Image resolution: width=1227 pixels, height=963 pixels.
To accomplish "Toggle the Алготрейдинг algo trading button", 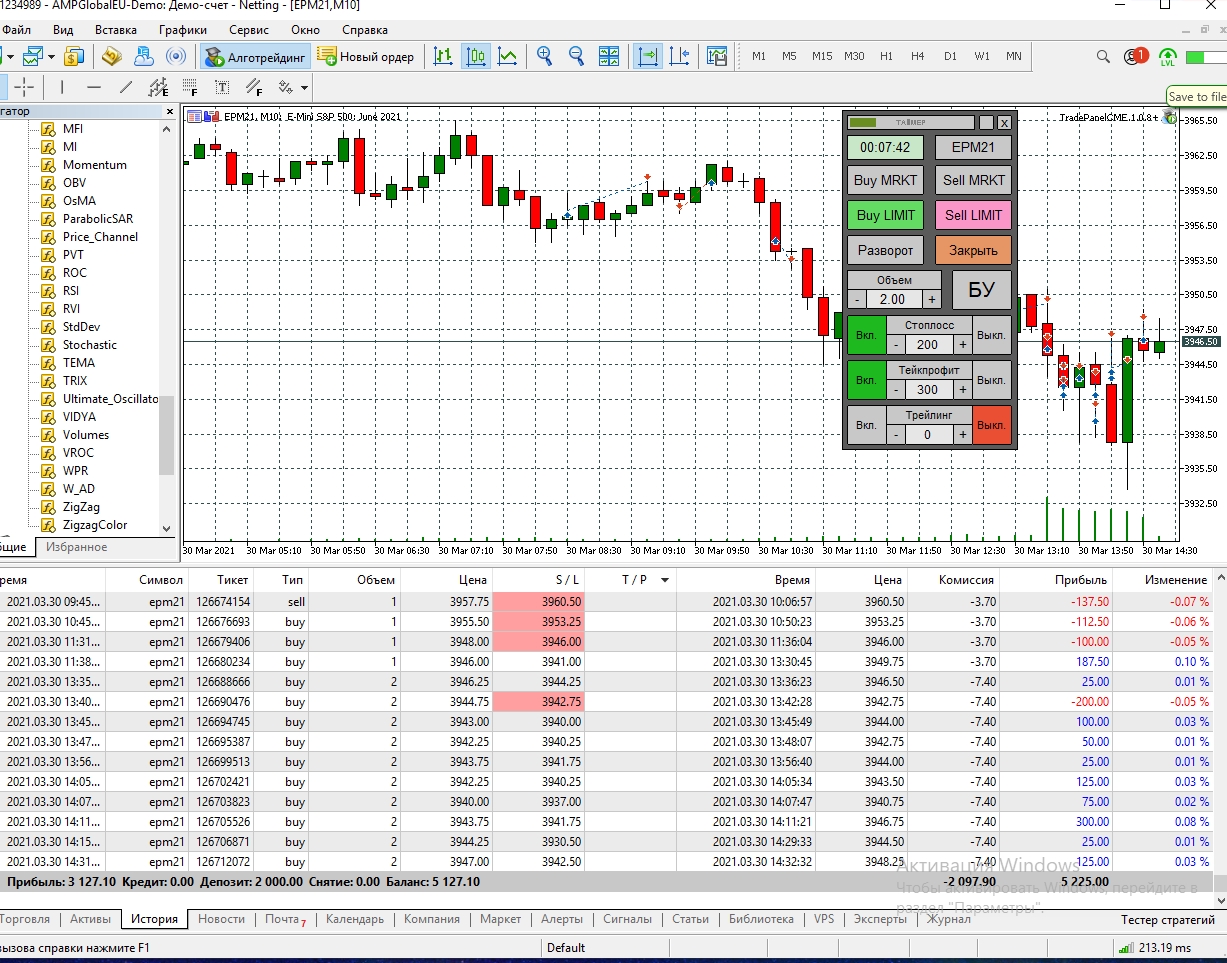I will pos(255,57).
